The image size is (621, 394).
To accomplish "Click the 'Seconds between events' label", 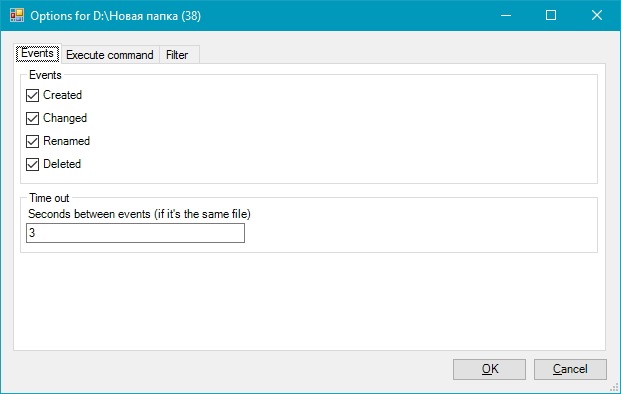I will [x=139, y=214].
